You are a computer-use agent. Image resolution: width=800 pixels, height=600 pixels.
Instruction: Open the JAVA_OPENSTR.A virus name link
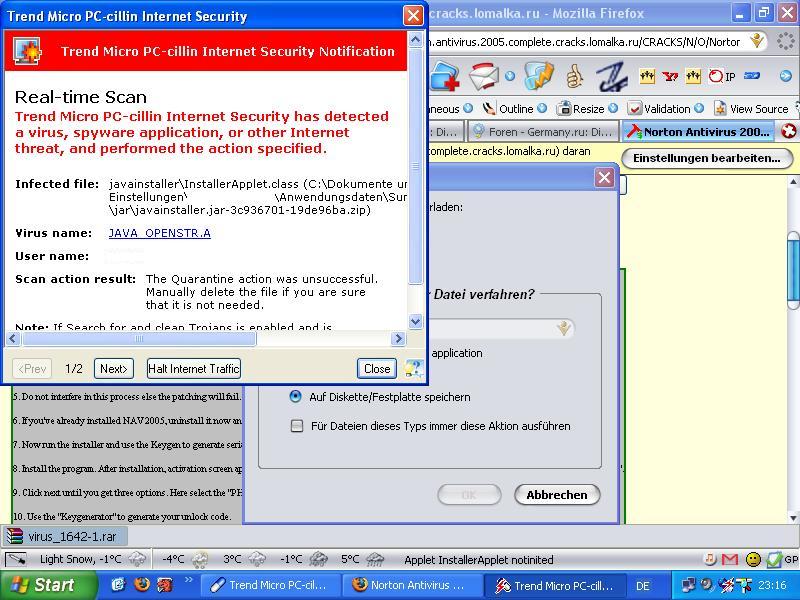point(159,233)
